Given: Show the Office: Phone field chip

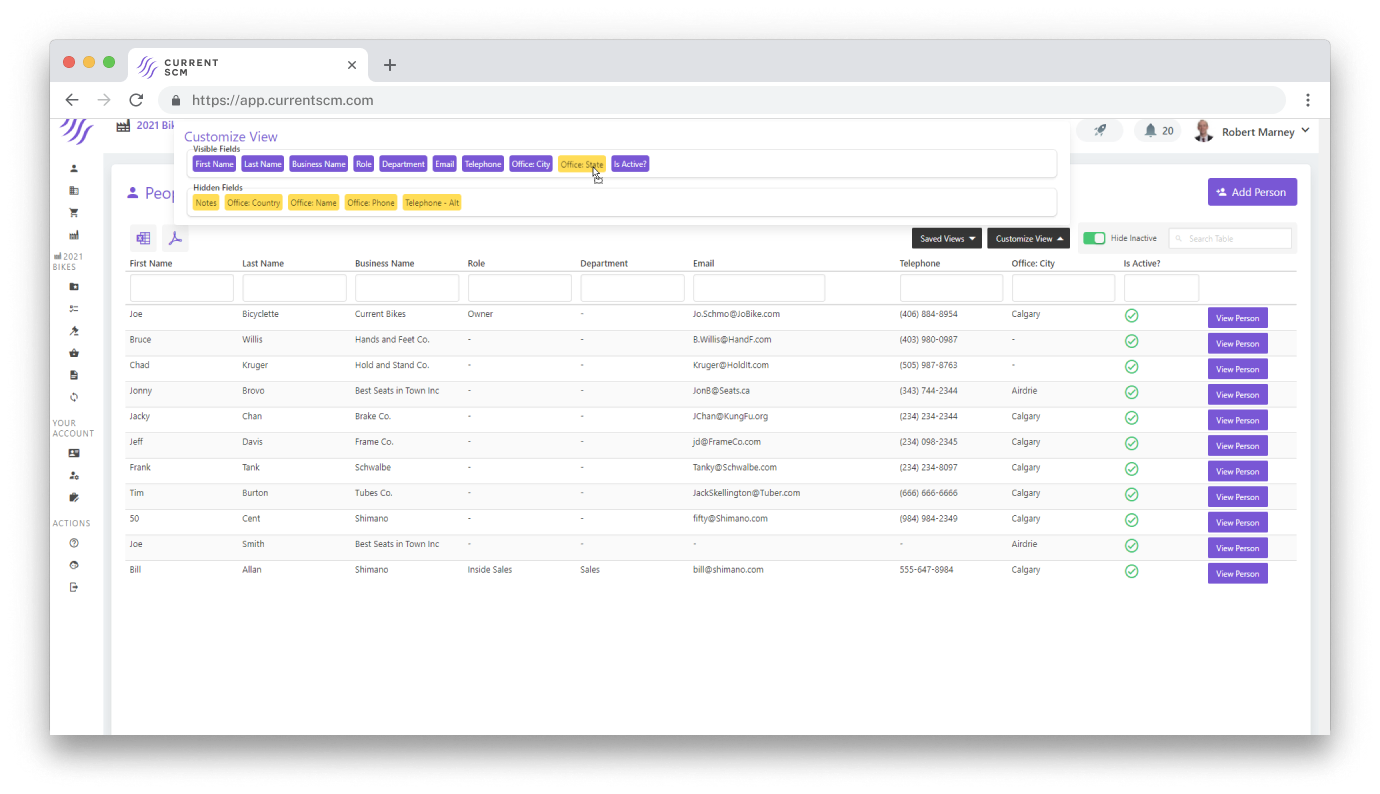Looking at the screenshot, I should pos(371,202).
